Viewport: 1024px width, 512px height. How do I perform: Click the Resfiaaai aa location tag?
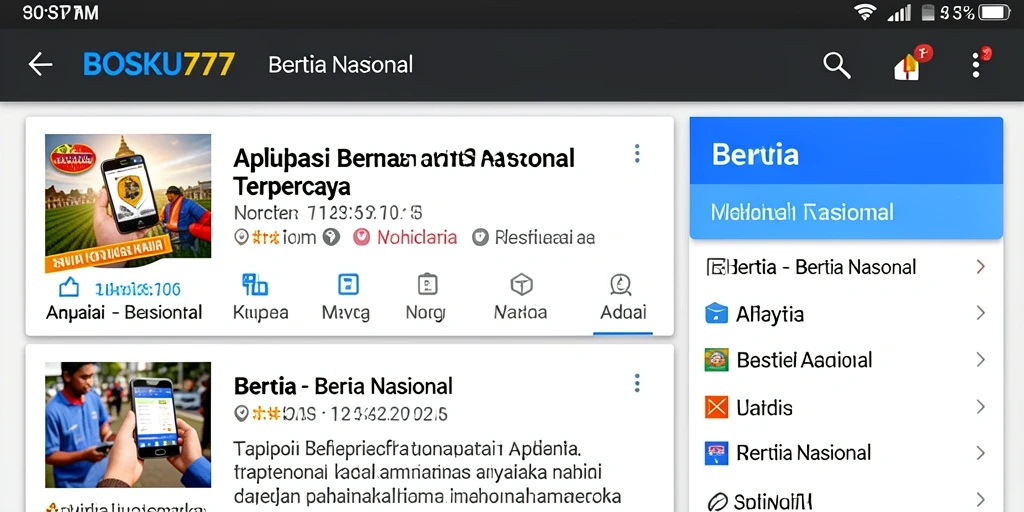point(534,237)
